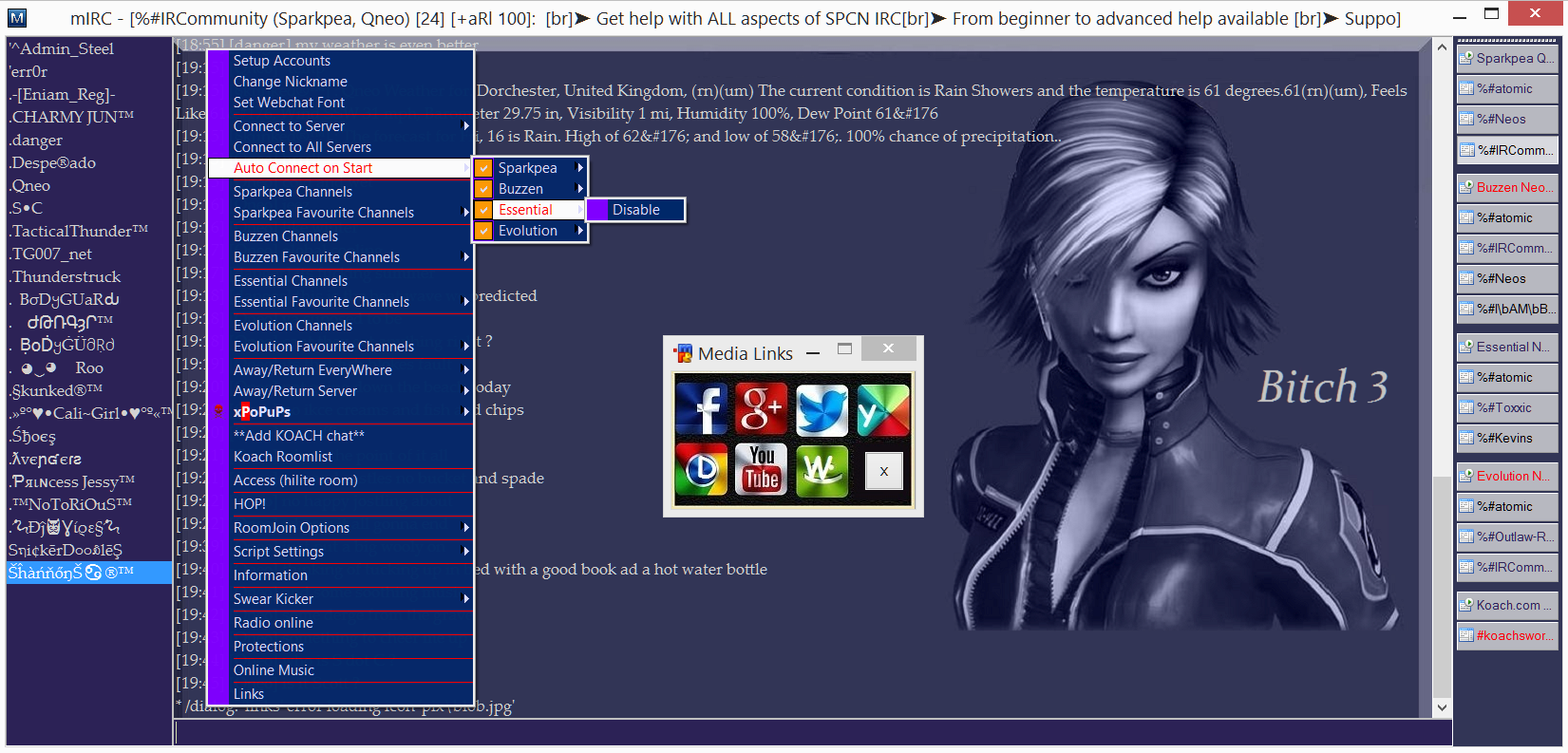Viewport: 1568px width, 753px height.
Task: Expand the RoomJoin Options submenu arrow
Action: tap(465, 528)
